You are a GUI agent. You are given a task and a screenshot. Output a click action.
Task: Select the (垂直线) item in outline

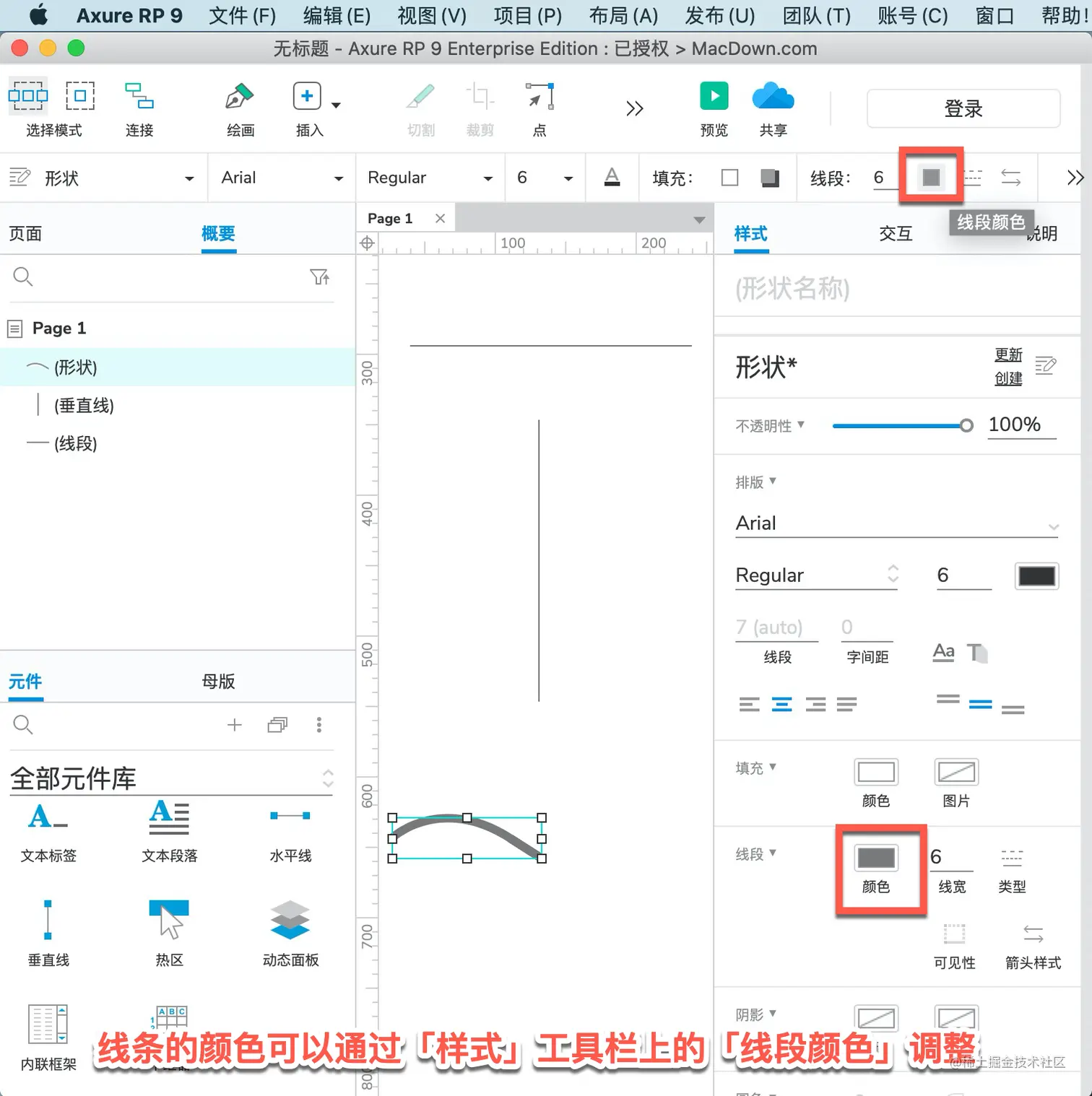pyautogui.click(x=178, y=405)
